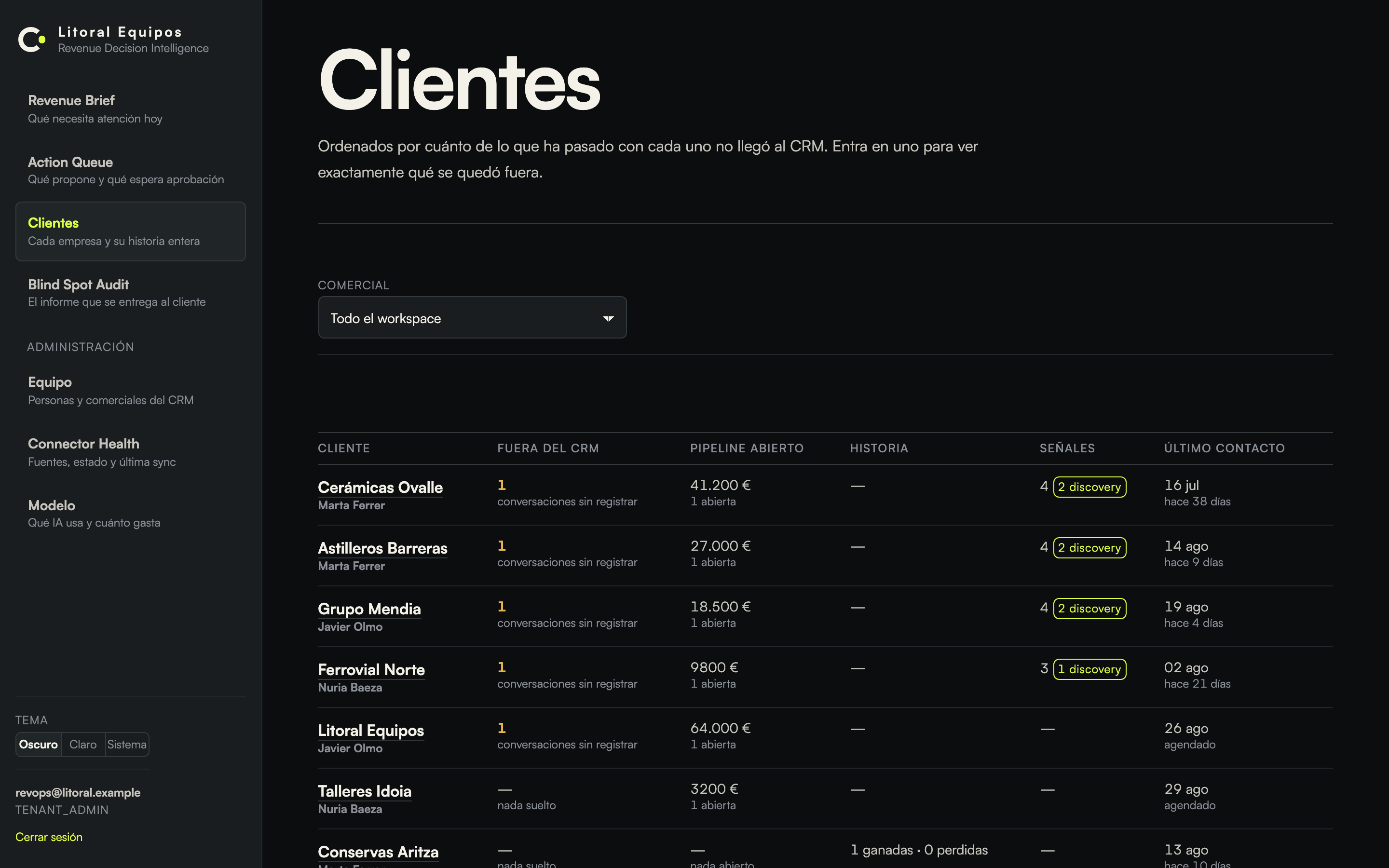
Task: Switch theme to Oscuro
Action: [x=39, y=745]
